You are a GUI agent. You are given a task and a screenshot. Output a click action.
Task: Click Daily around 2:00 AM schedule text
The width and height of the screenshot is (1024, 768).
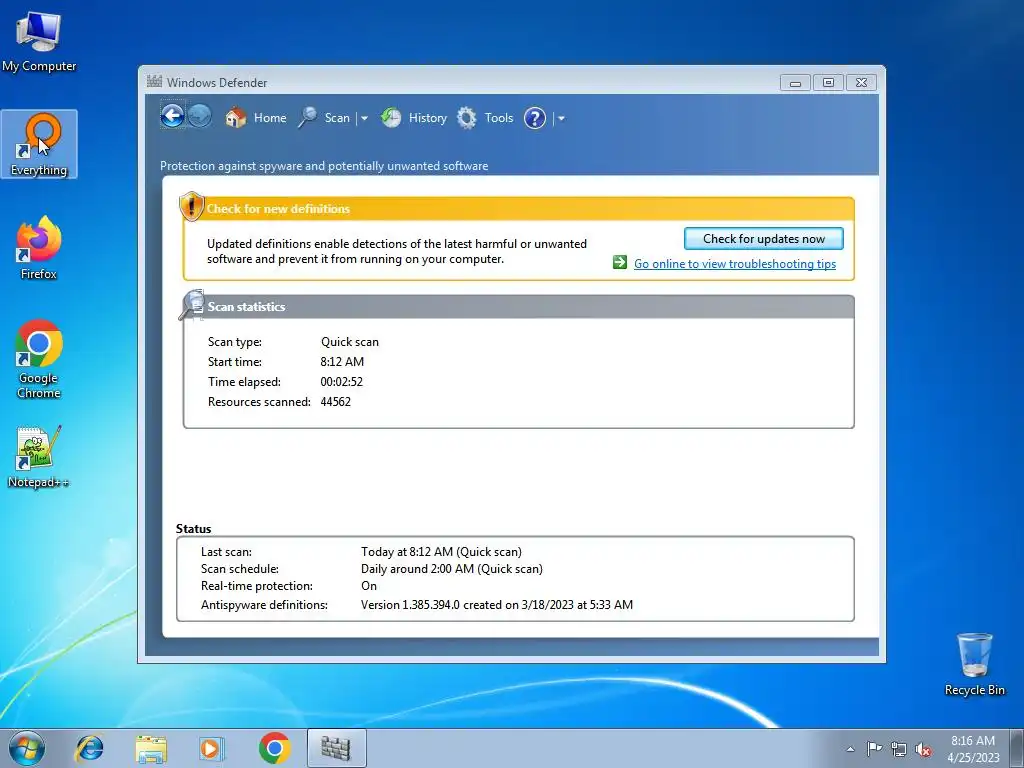(452, 569)
